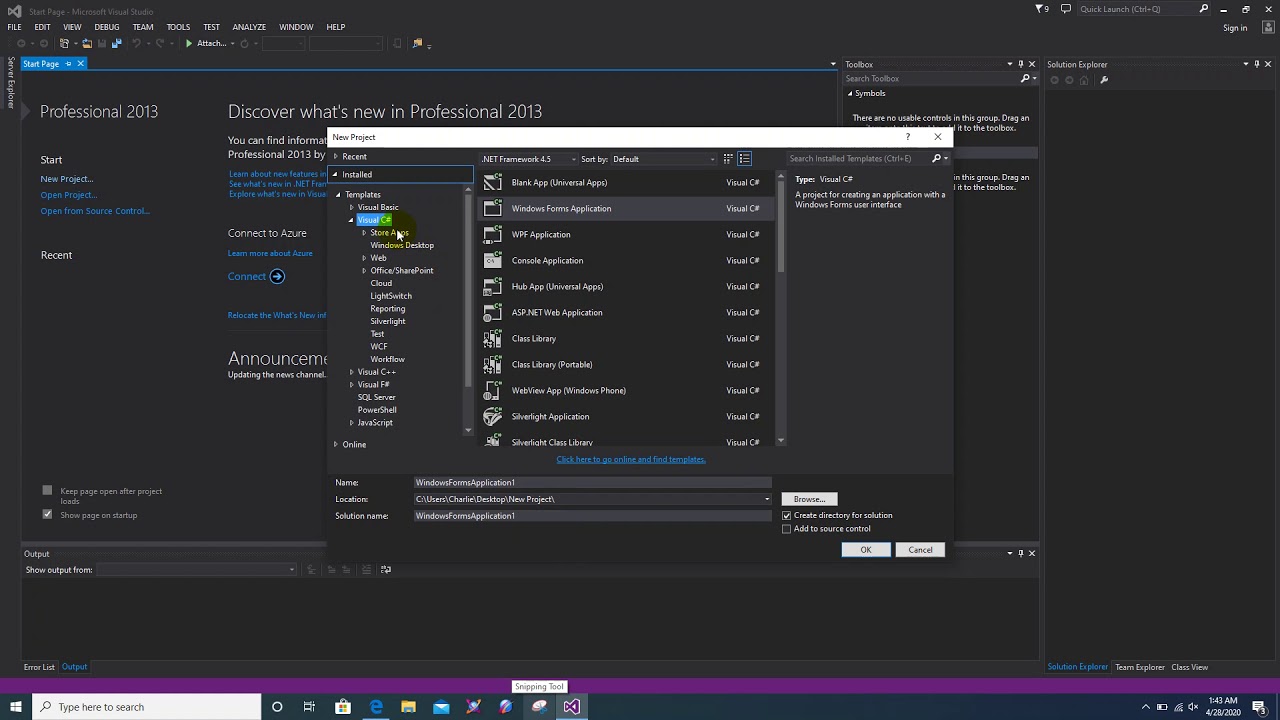Viewport: 1280px width, 720px height.
Task: Open File Explorer from the taskbar
Action: click(408, 707)
